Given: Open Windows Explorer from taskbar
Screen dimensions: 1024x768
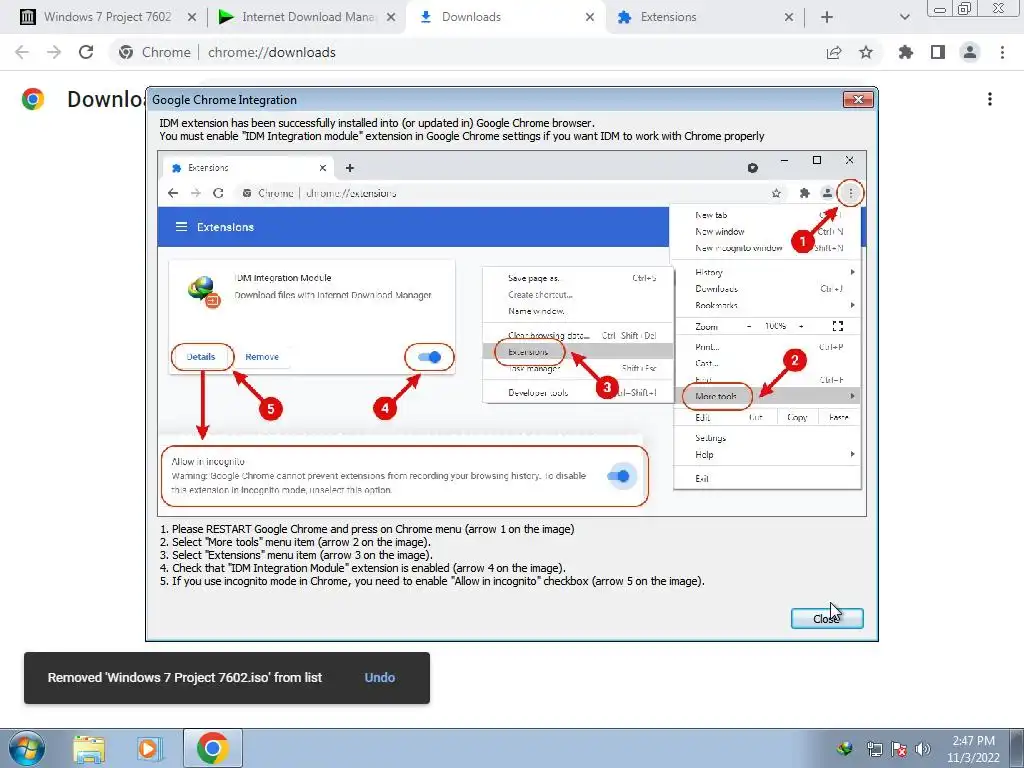Looking at the screenshot, I should click(x=89, y=748).
